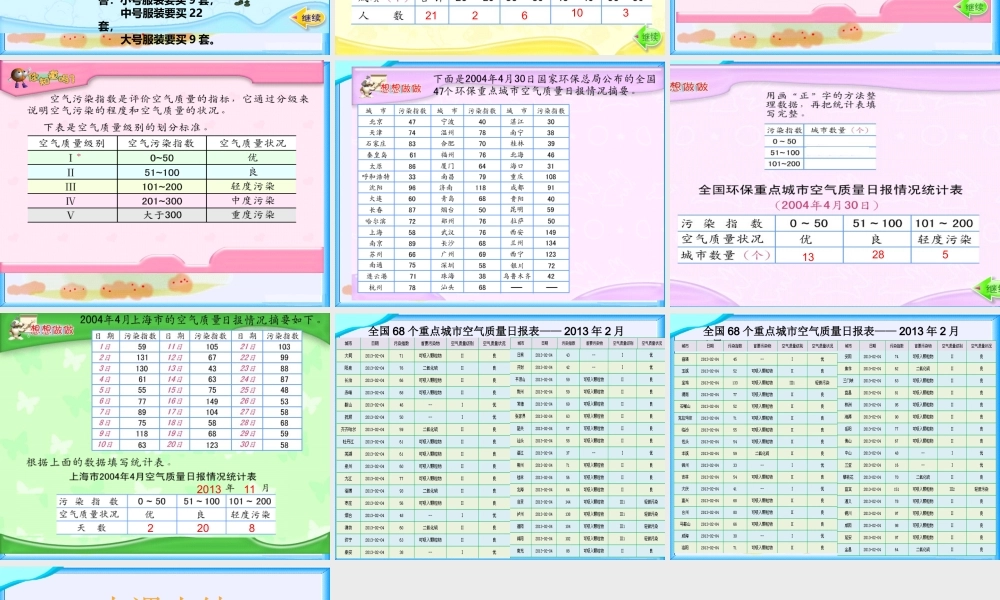This screenshot has height=600, width=1000.
Task: Click the （2004年4月30日） date subtitle
Action: click(827, 205)
